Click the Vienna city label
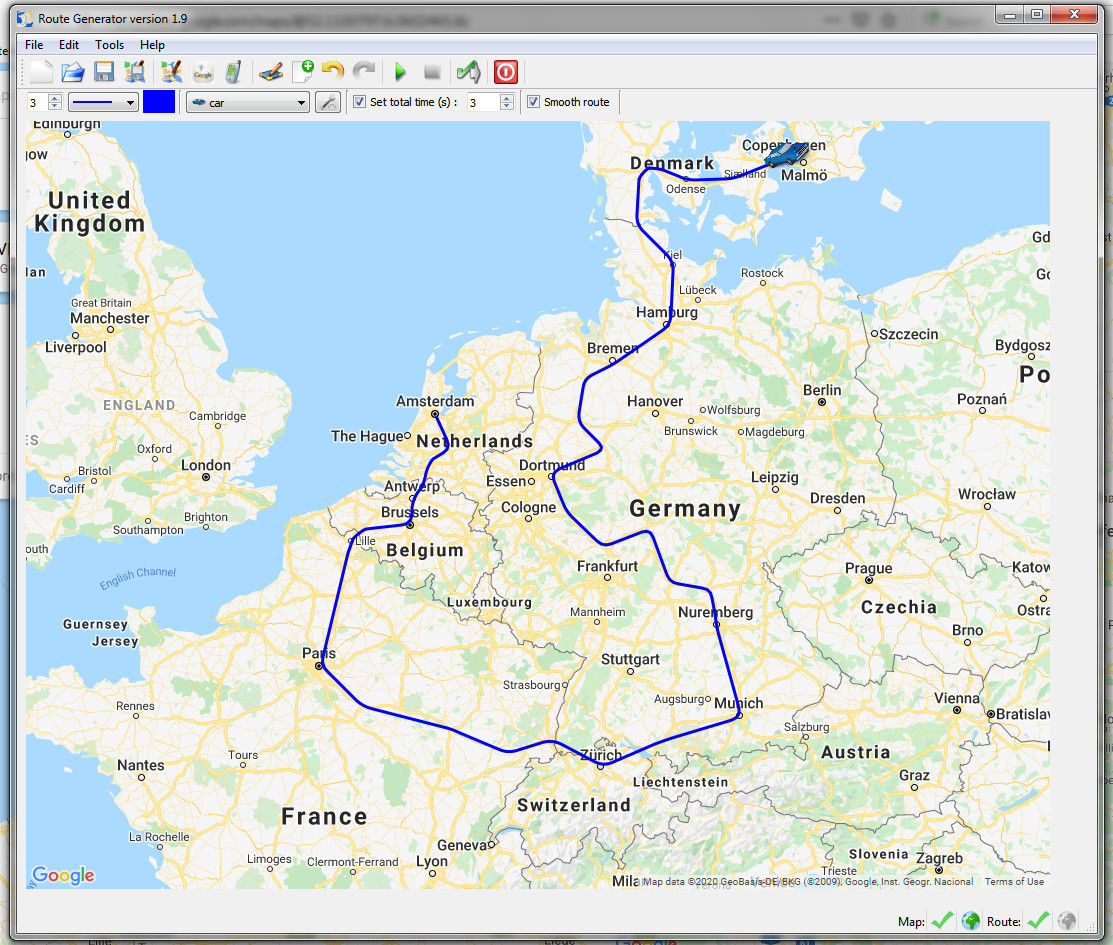 [956, 698]
